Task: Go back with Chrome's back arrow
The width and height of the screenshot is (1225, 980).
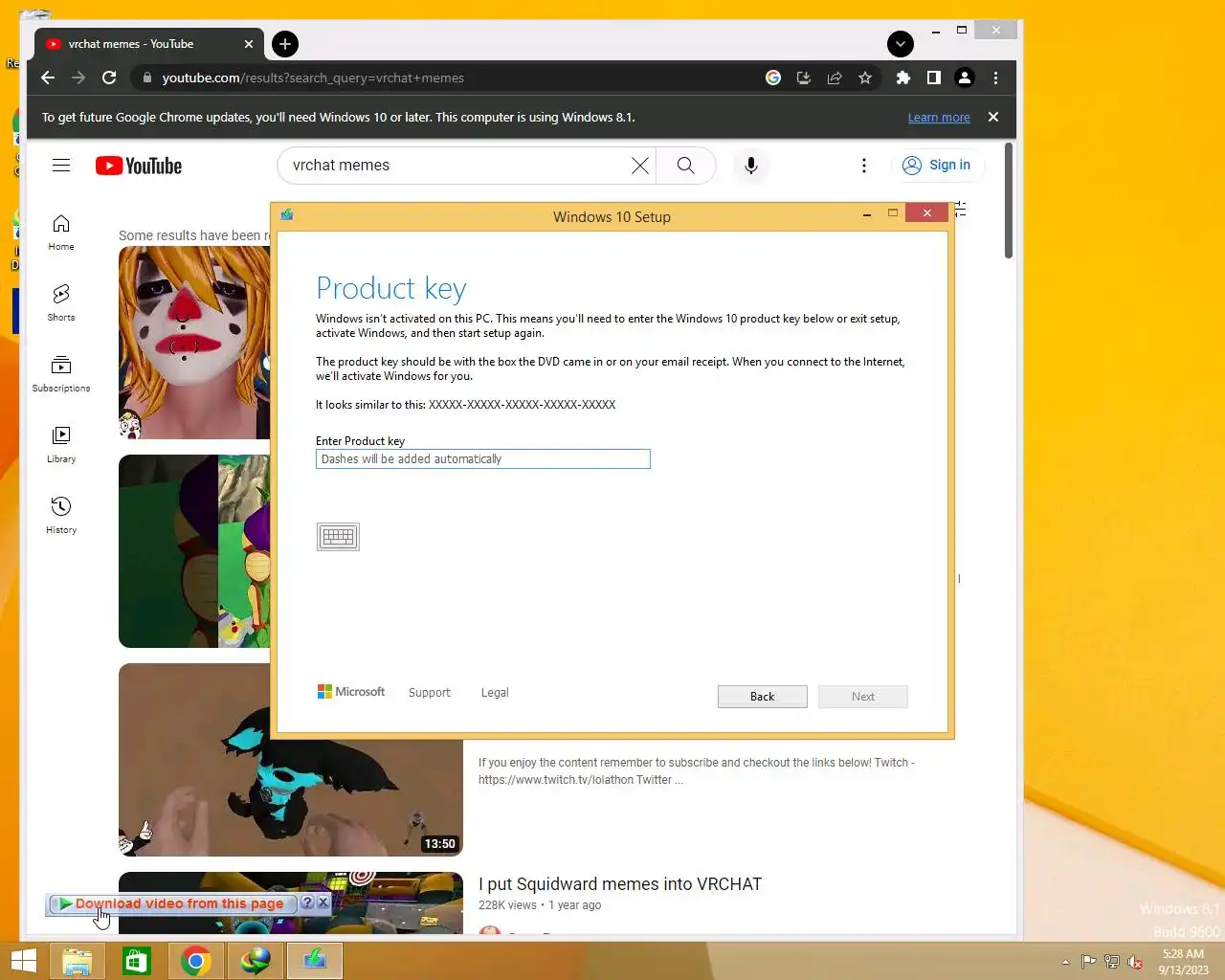Action: tap(48, 78)
